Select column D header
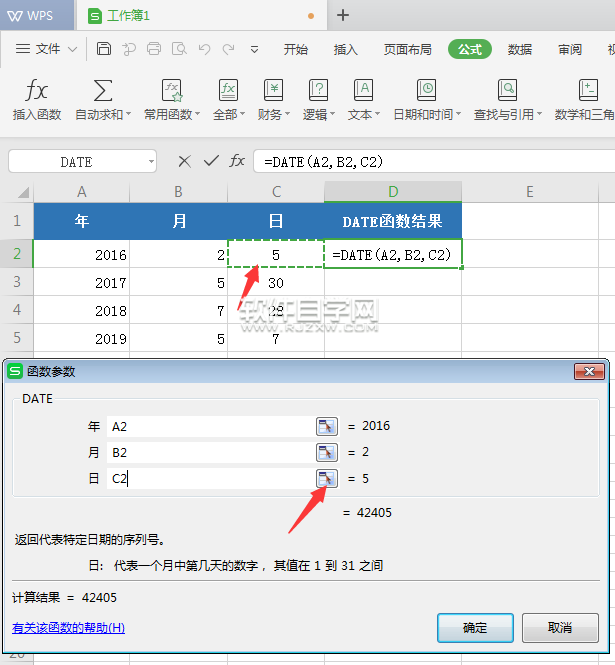Screen dimensions: 615x665 coord(393,192)
